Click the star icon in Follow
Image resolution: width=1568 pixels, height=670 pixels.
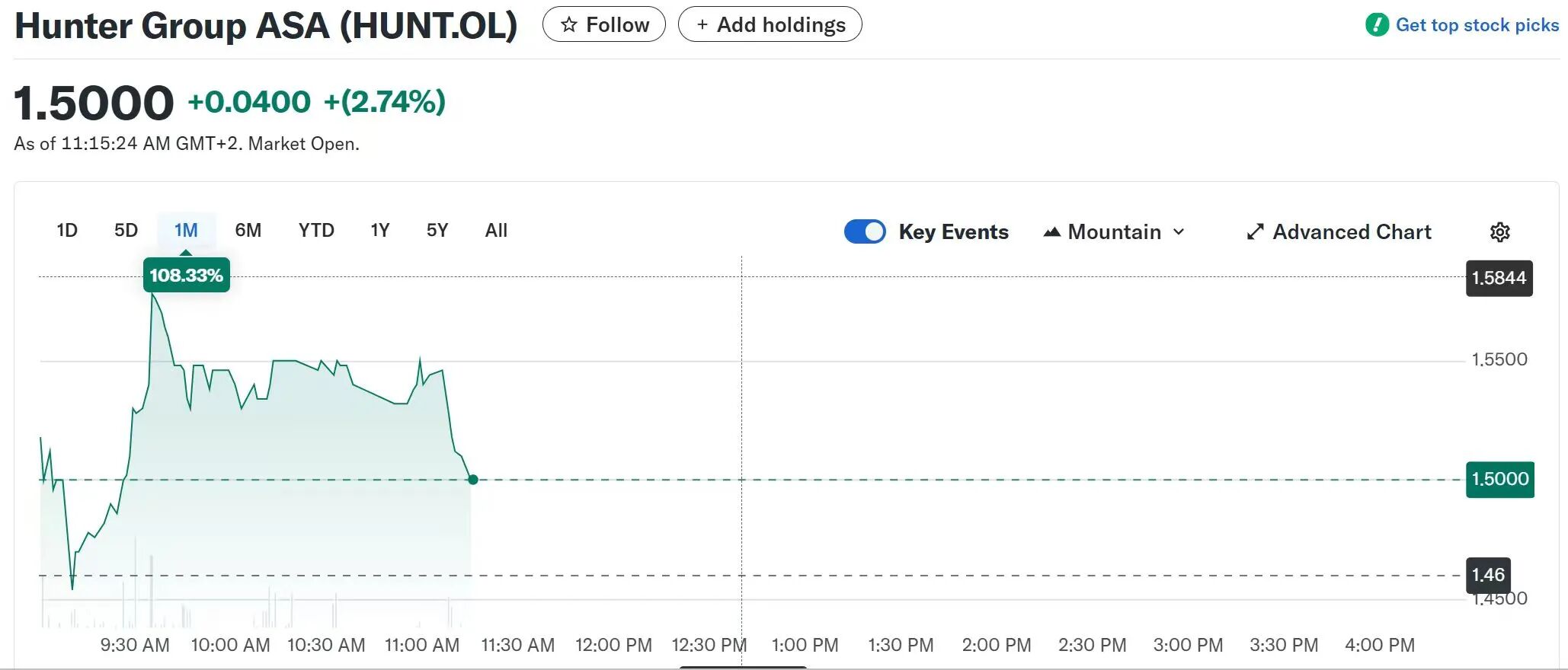point(568,25)
